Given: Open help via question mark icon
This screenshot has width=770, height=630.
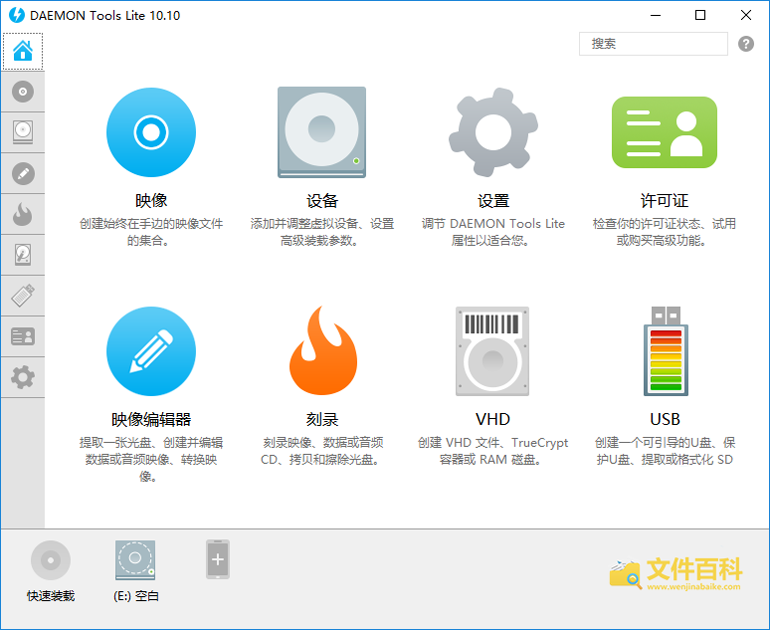Looking at the screenshot, I should (745, 44).
